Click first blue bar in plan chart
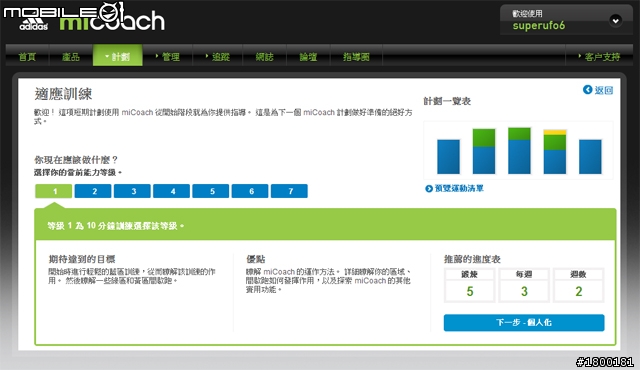The height and width of the screenshot is (370, 640). (448, 157)
